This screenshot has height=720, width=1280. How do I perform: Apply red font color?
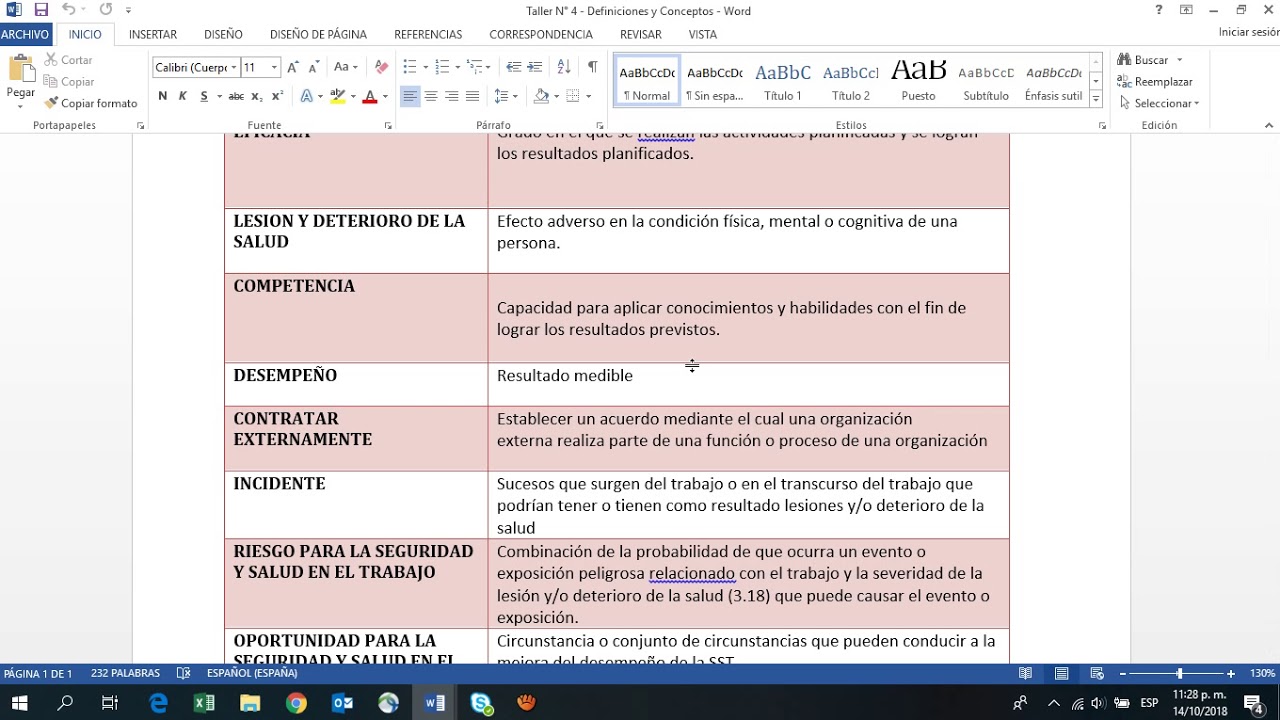pyautogui.click(x=370, y=96)
